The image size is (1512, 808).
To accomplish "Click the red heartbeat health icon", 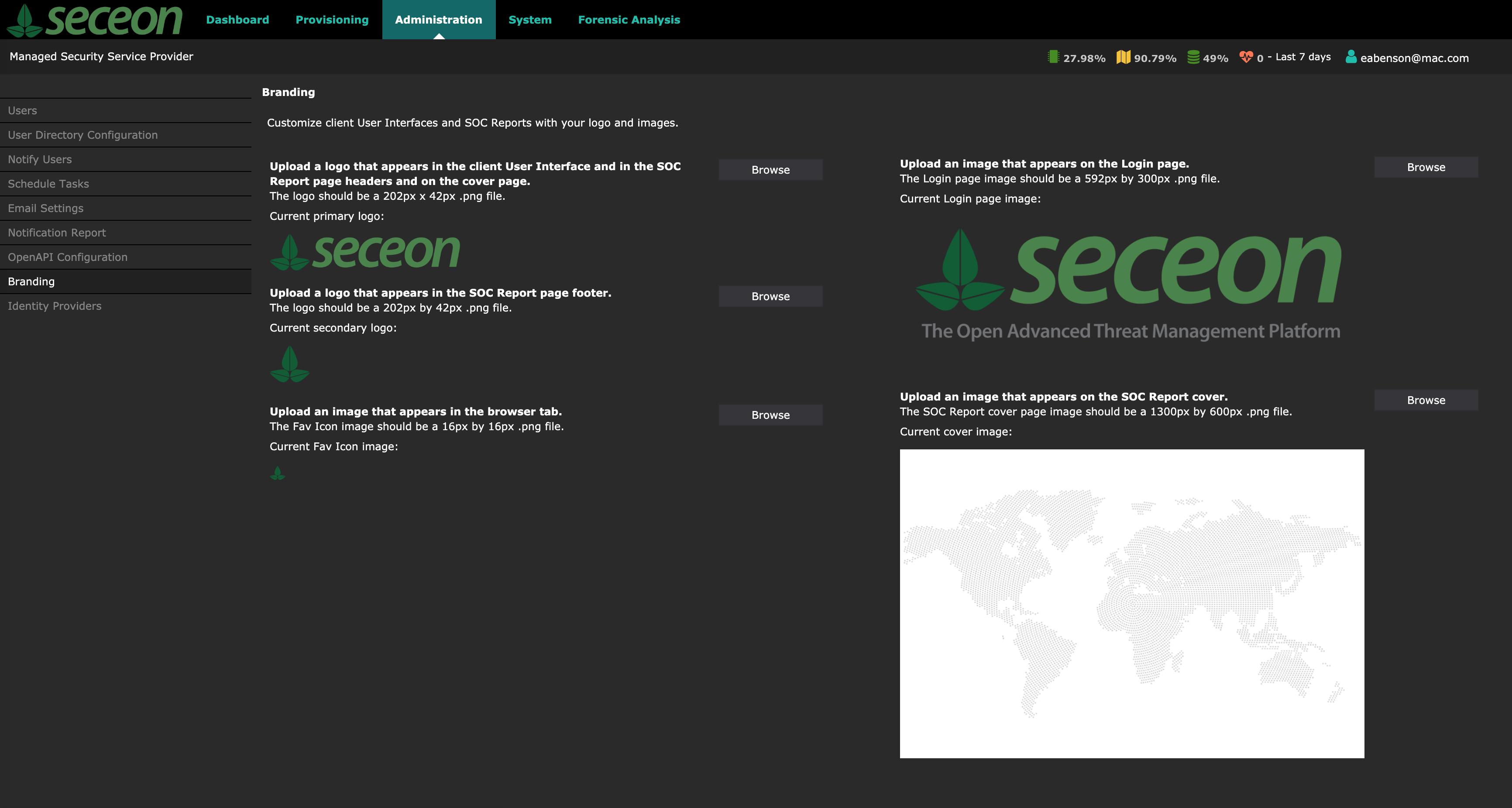I will 1245,57.
